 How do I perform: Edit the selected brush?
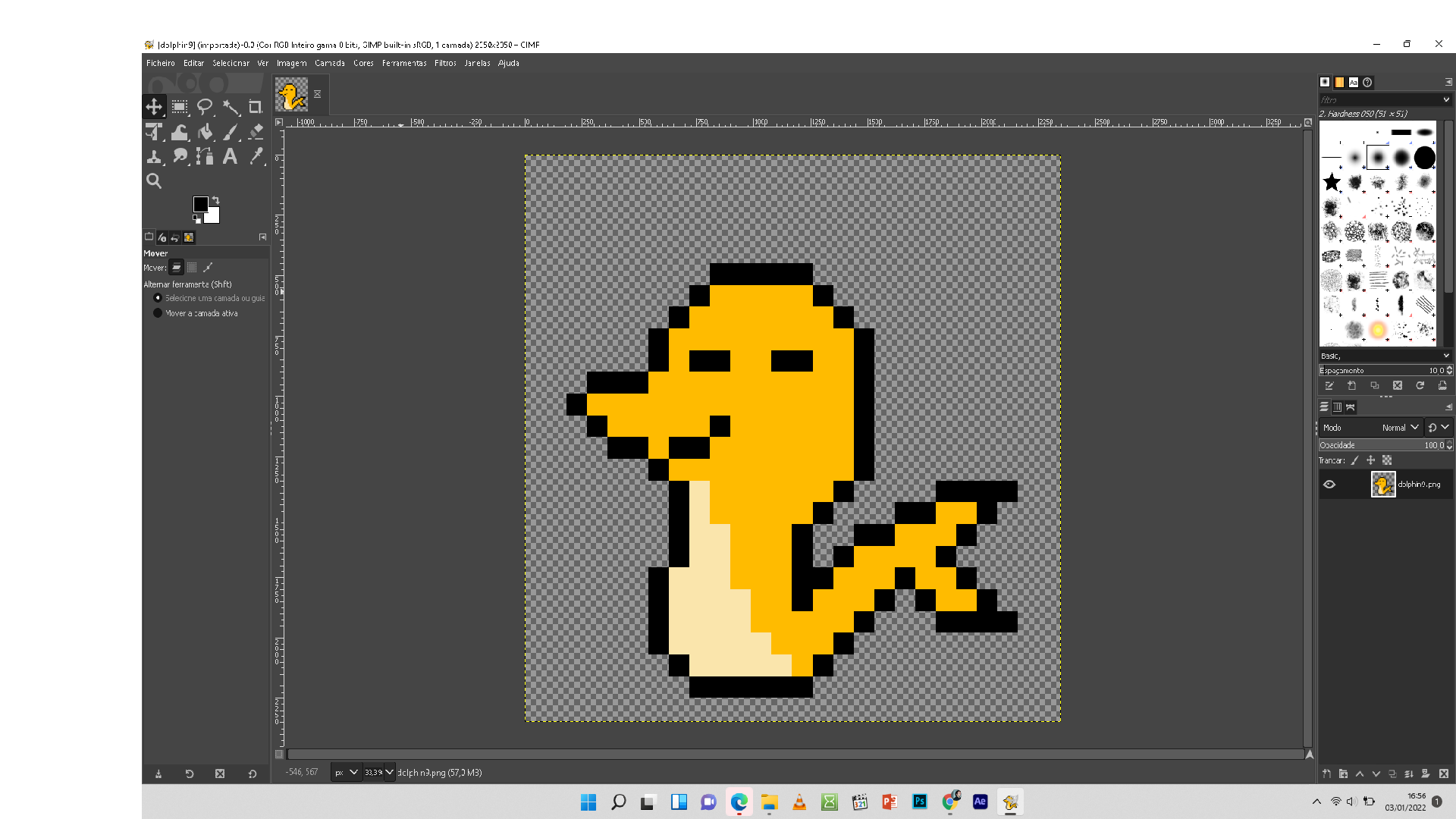pyautogui.click(x=1329, y=386)
